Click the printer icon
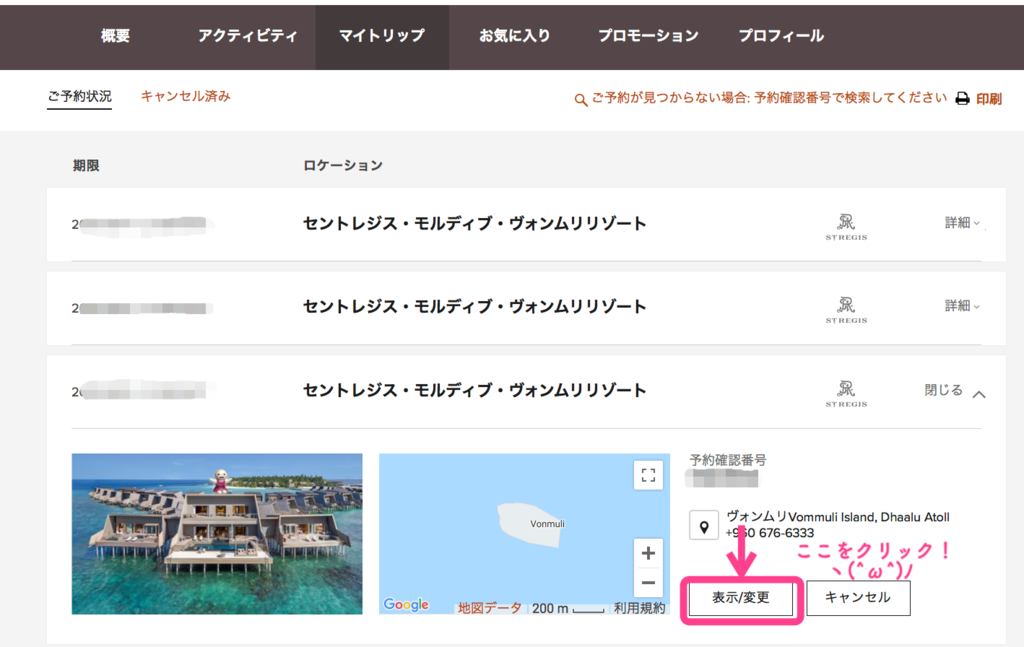The height and width of the screenshot is (647, 1024). pos(962,99)
